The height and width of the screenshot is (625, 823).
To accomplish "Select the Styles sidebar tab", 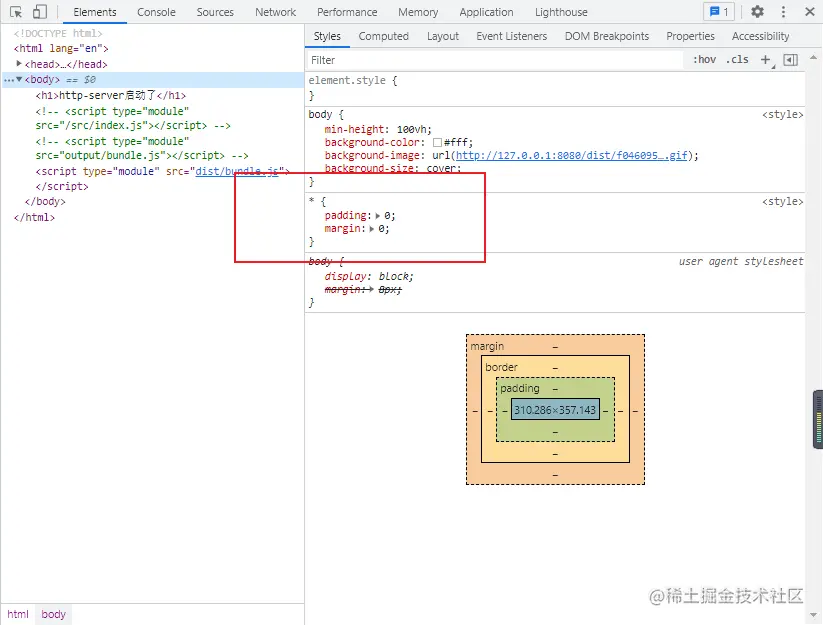I will (327, 36).
